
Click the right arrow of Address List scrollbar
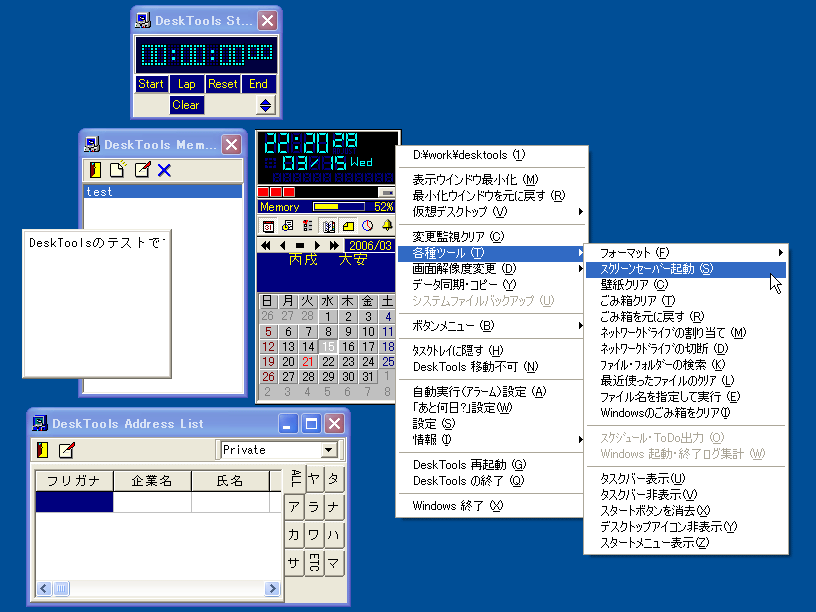tap(272, 589)
